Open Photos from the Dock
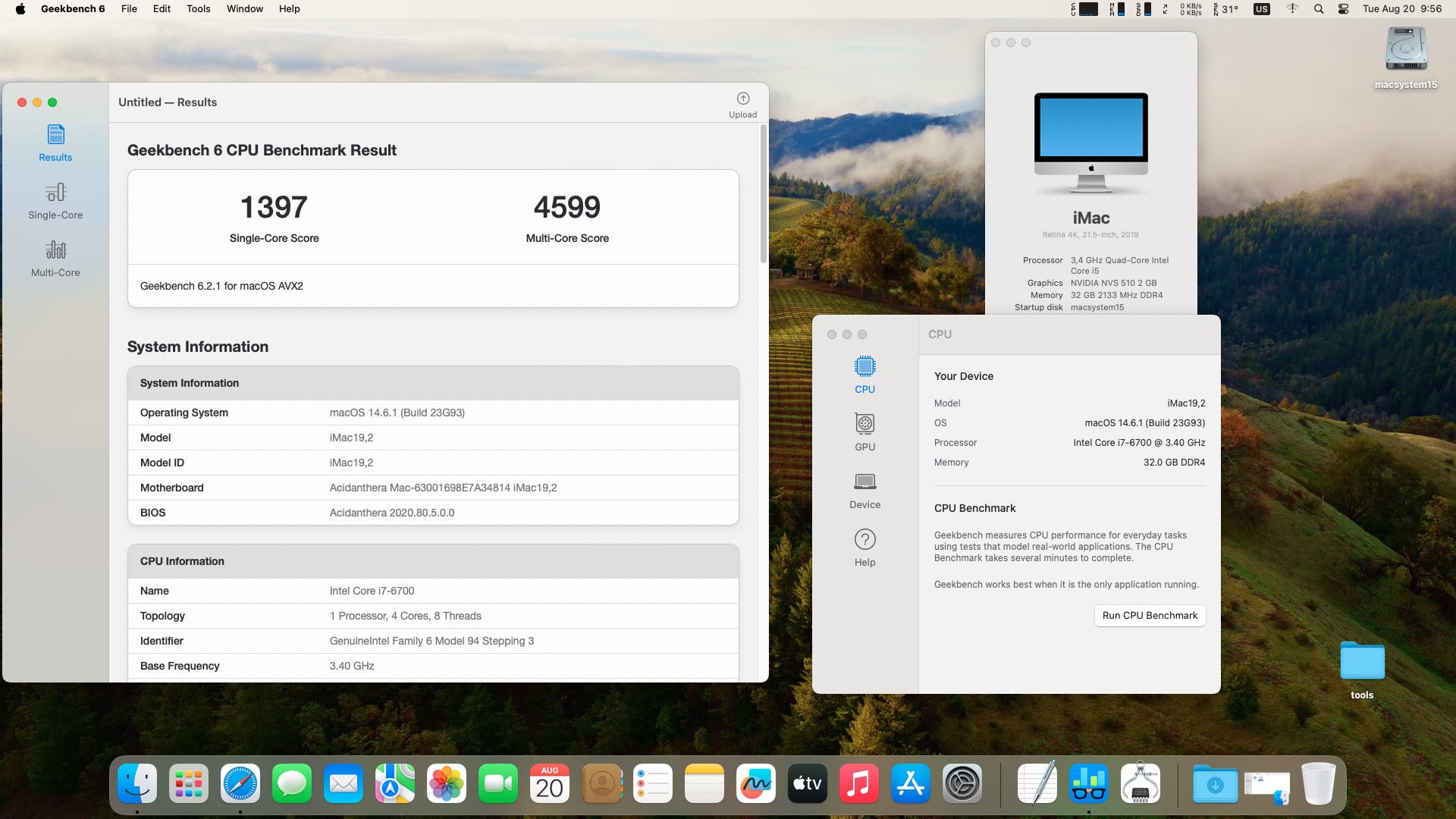 coord(447,783)
